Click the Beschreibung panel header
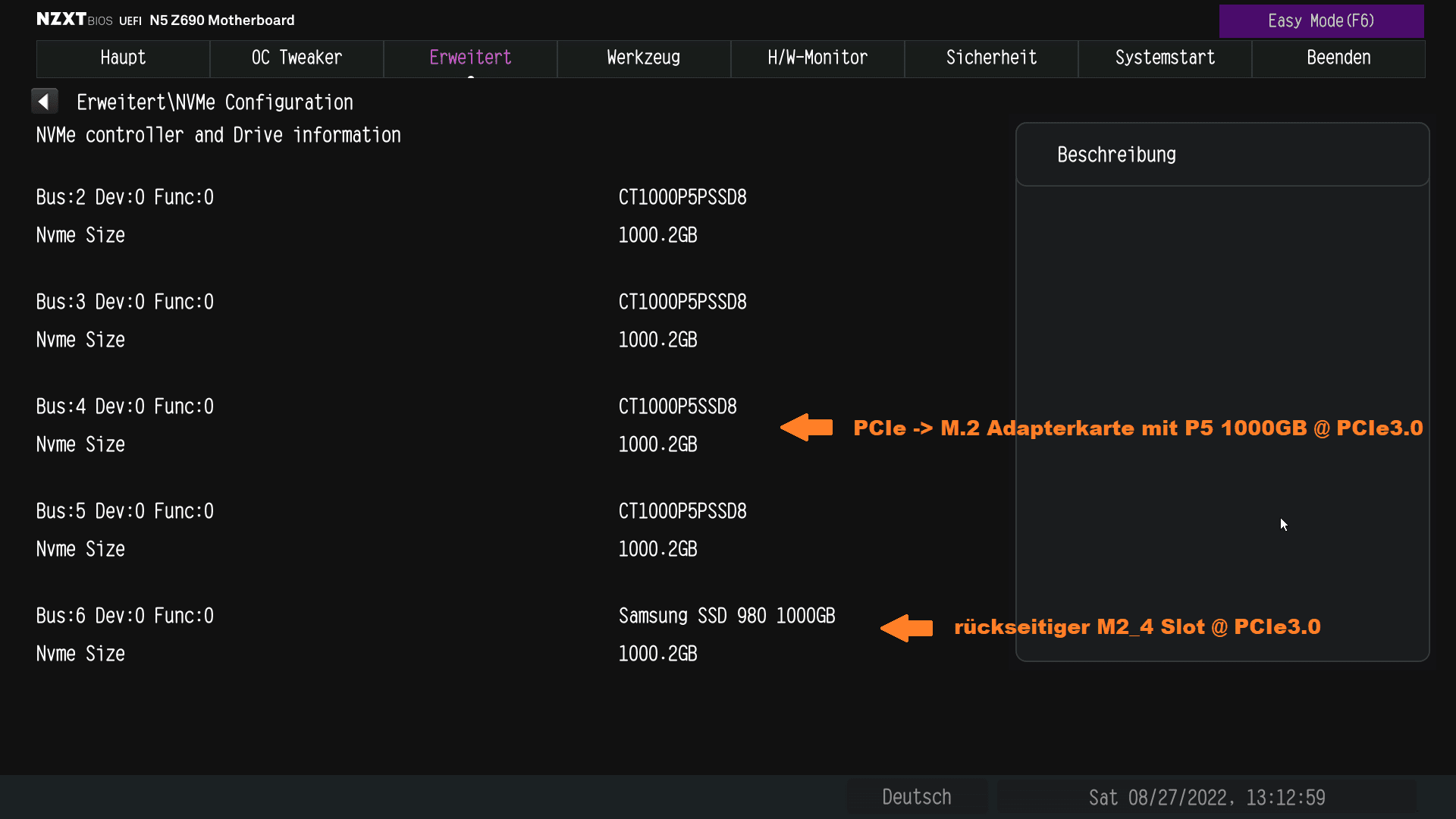Screen dimensions: 1456x819 [1222, 155]
